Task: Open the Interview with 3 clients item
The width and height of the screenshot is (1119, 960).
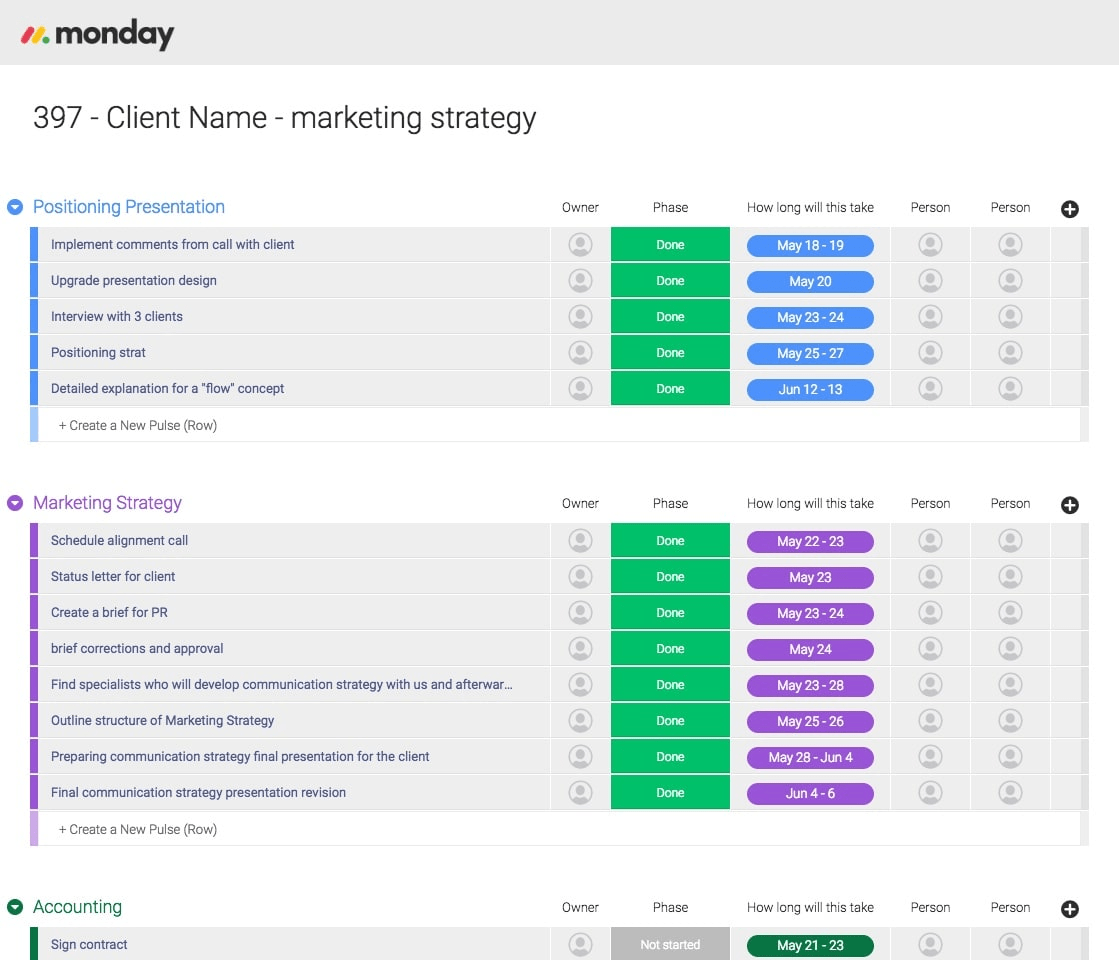Action: (x=117, y=317)
